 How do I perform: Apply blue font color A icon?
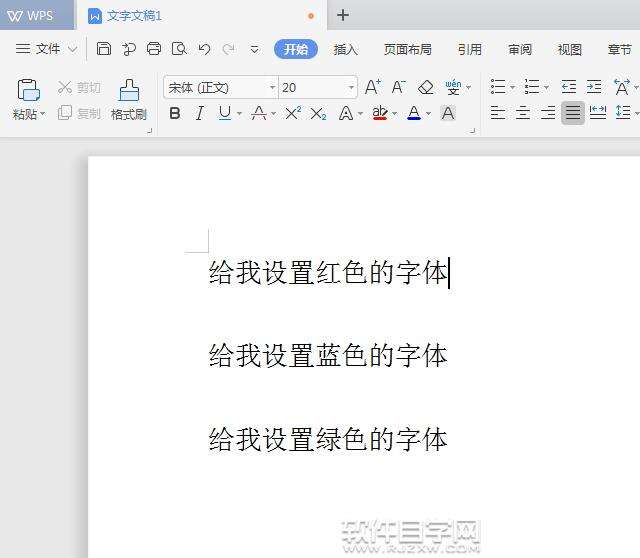point(414,113)
